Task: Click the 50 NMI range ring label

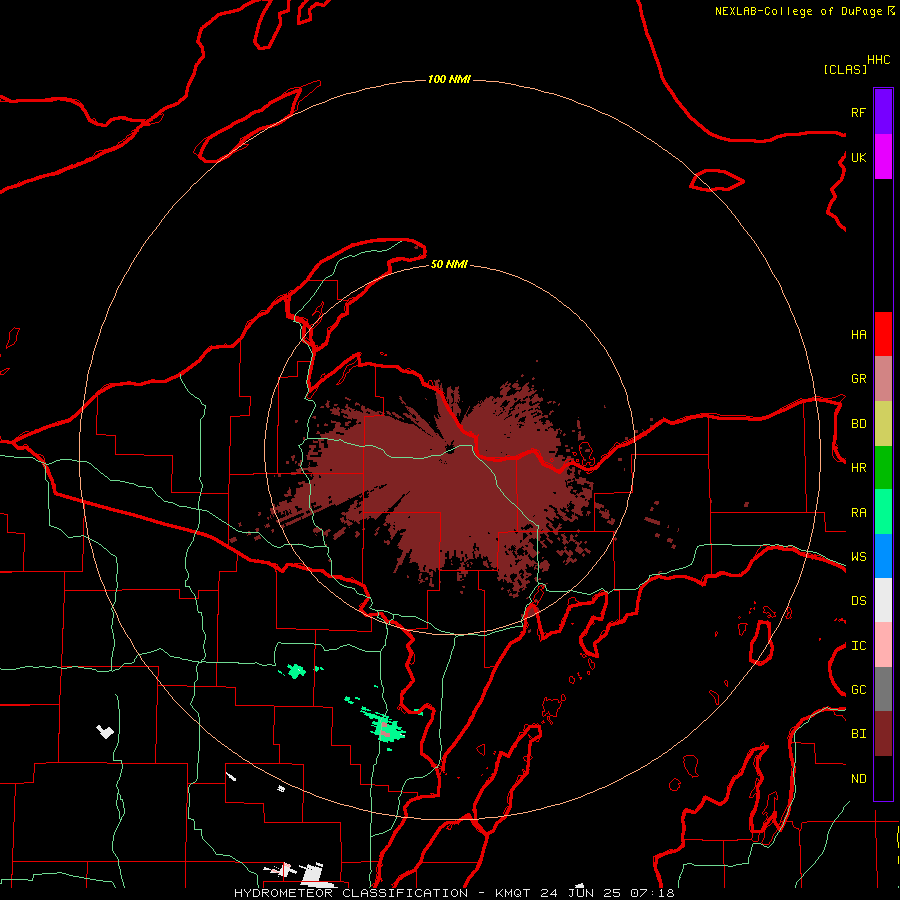Action: click(x=449, y=264)
